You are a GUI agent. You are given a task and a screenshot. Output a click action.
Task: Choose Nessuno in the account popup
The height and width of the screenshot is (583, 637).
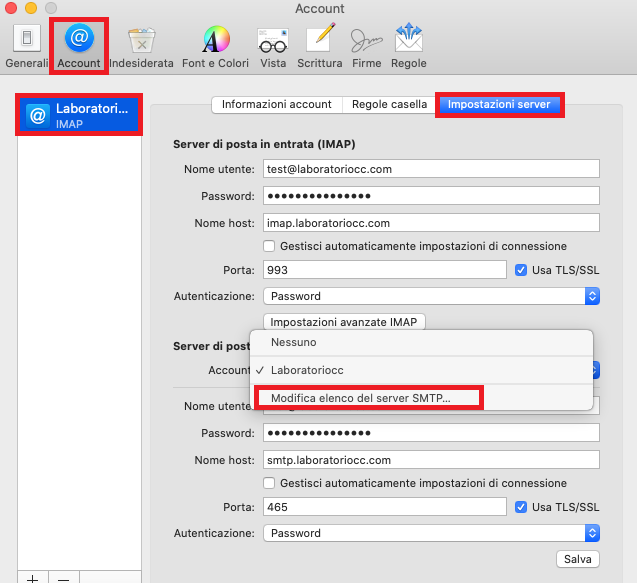[293, 343]
